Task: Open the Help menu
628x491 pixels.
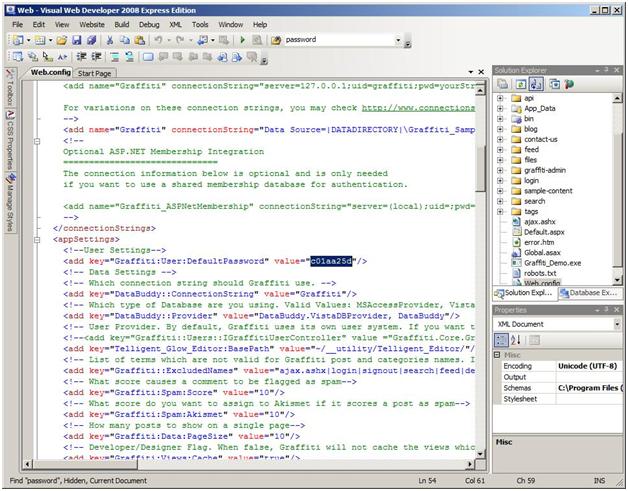Action: point(260,24)
